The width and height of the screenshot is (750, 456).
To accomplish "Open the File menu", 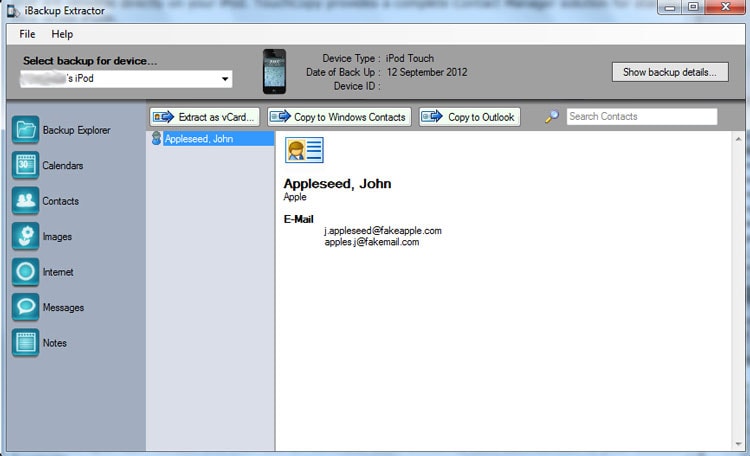I will tap(27, 34).
